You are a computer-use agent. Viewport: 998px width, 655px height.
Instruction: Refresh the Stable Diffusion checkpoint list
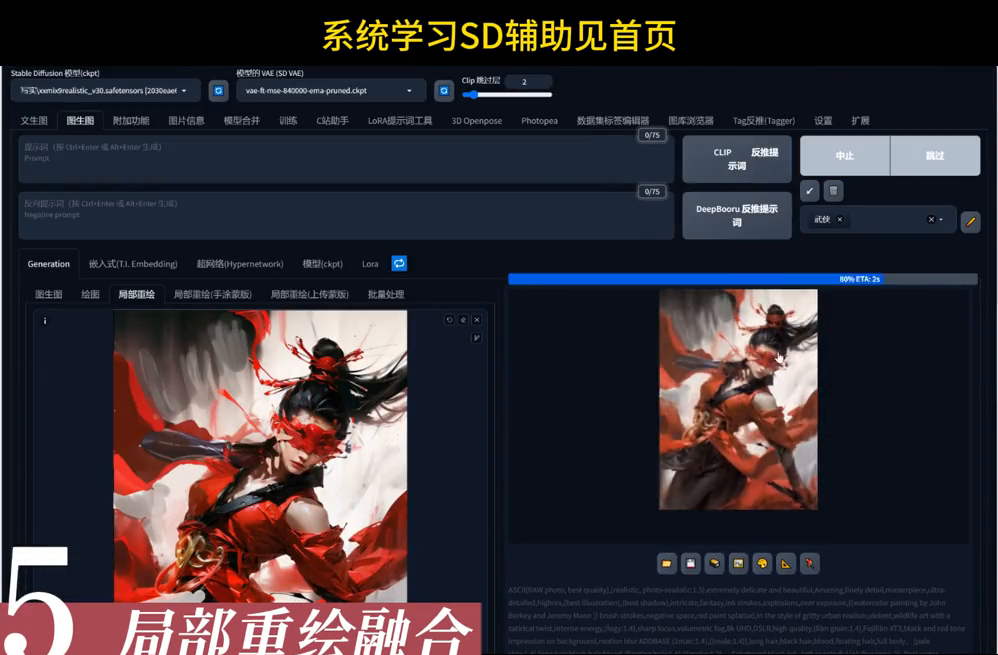point(218,91)
